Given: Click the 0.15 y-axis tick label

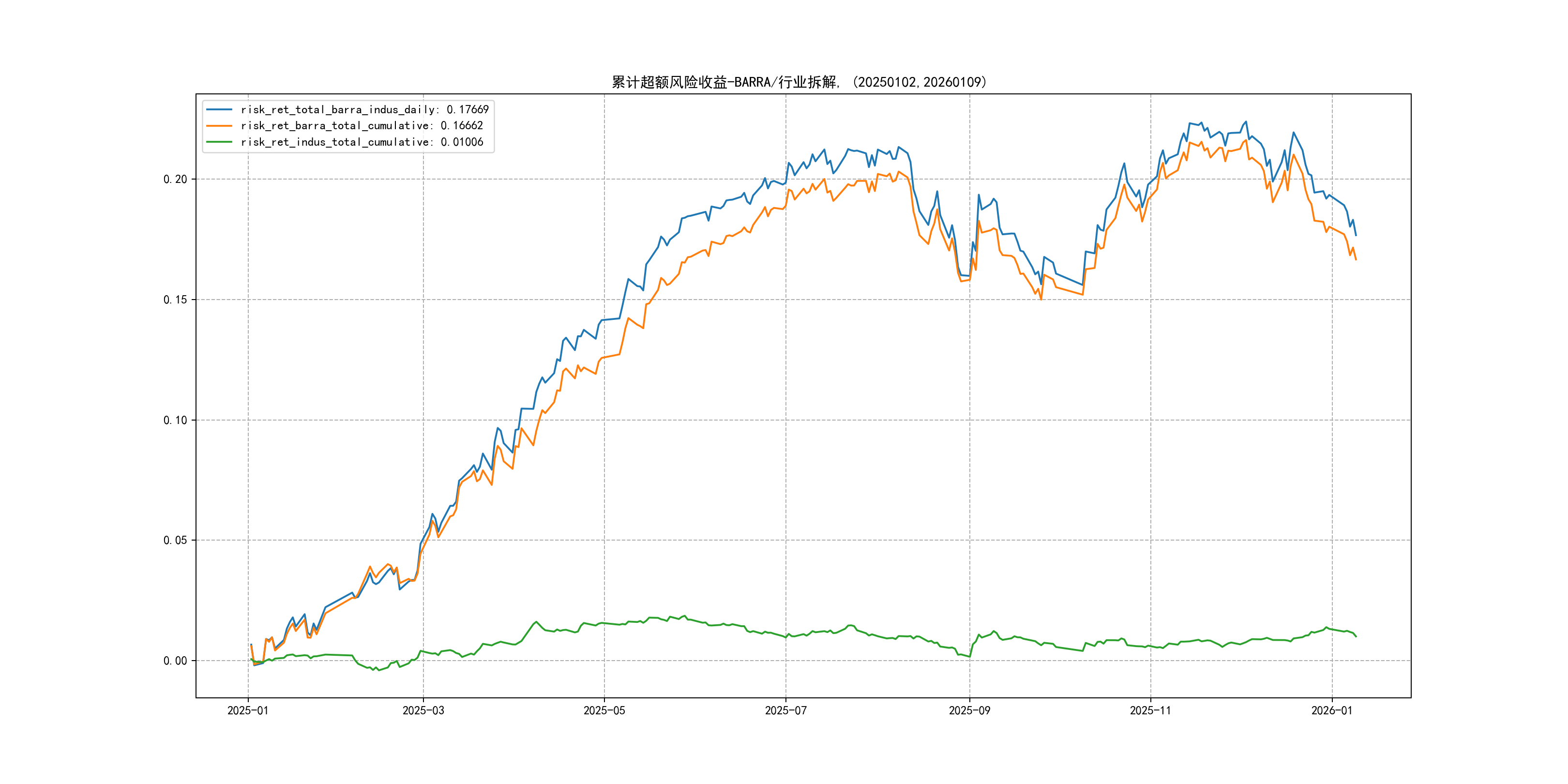Looking at the screenshot, I should [175, 300].
